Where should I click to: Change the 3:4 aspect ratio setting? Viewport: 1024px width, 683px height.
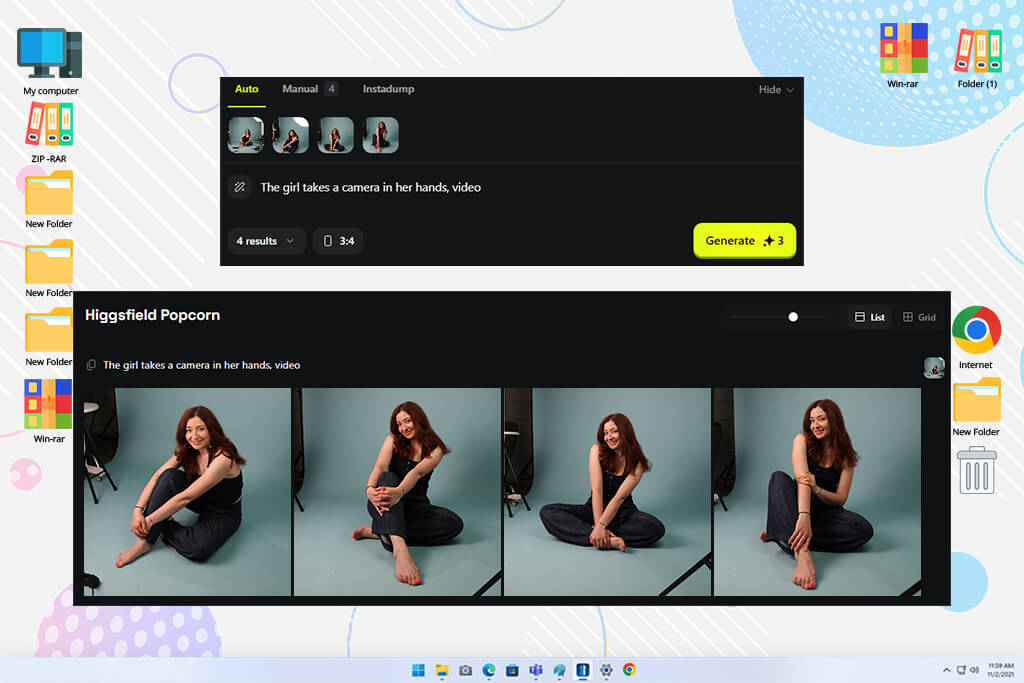click(x=338, y=241)
